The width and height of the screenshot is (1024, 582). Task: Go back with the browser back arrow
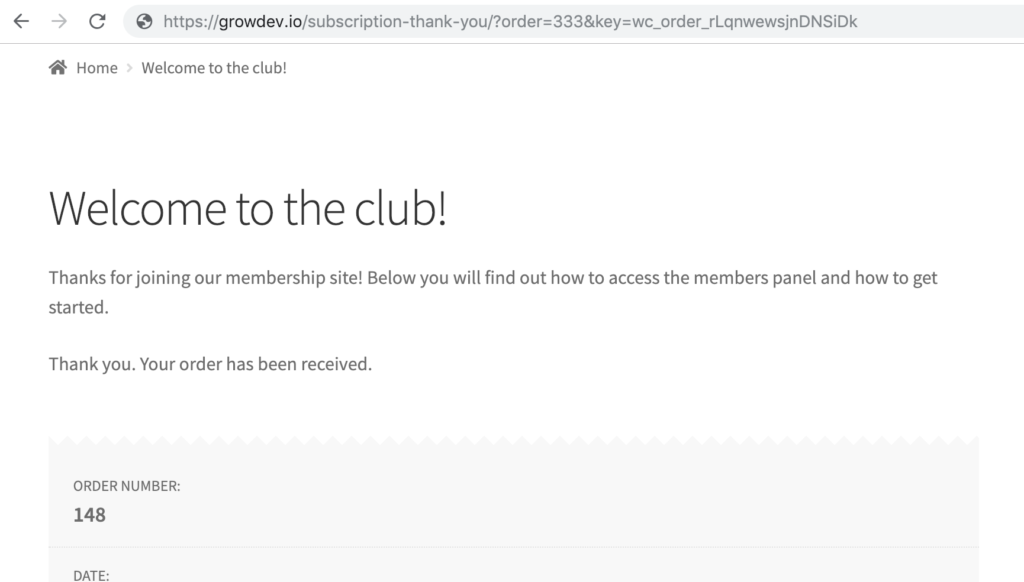click(22, 22)
